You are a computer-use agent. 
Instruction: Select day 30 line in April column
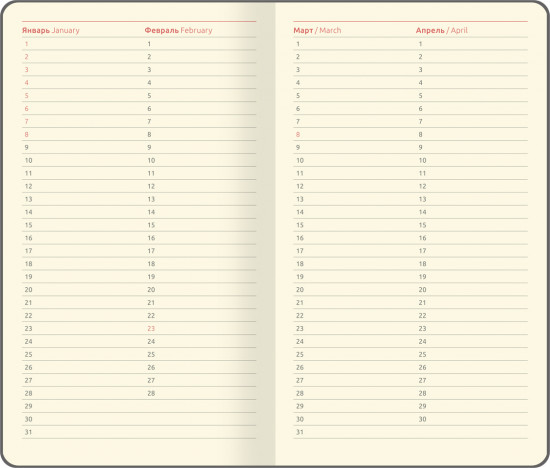pos(472,419)
